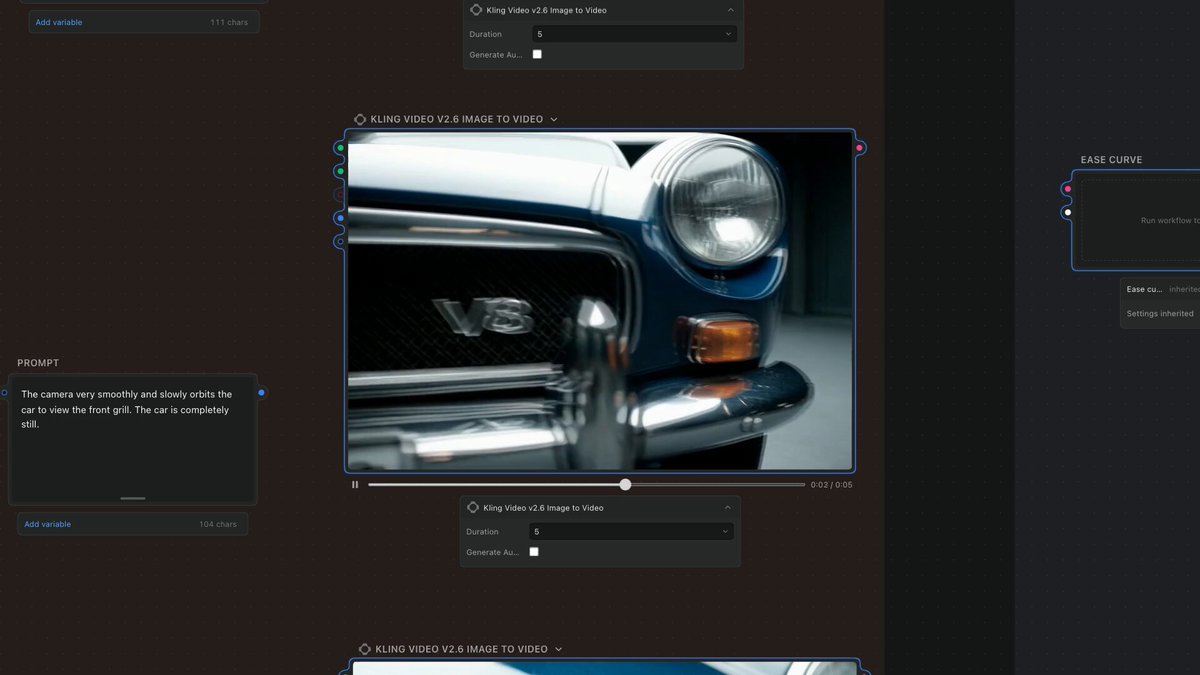Click the white port on the Ease Curve node
The width and height of the screenshot is (1200, 675).
(1068, 212)
